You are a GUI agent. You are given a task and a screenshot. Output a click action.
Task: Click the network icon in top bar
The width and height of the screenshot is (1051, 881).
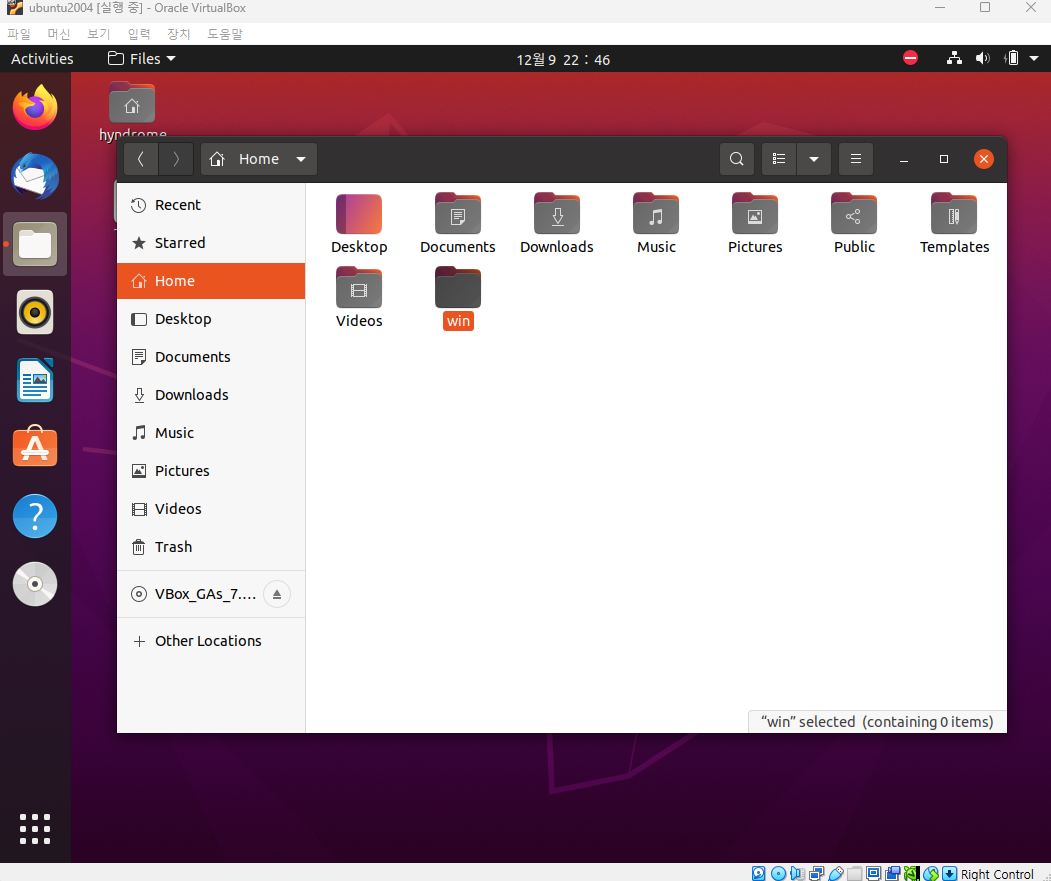point(954,59)
